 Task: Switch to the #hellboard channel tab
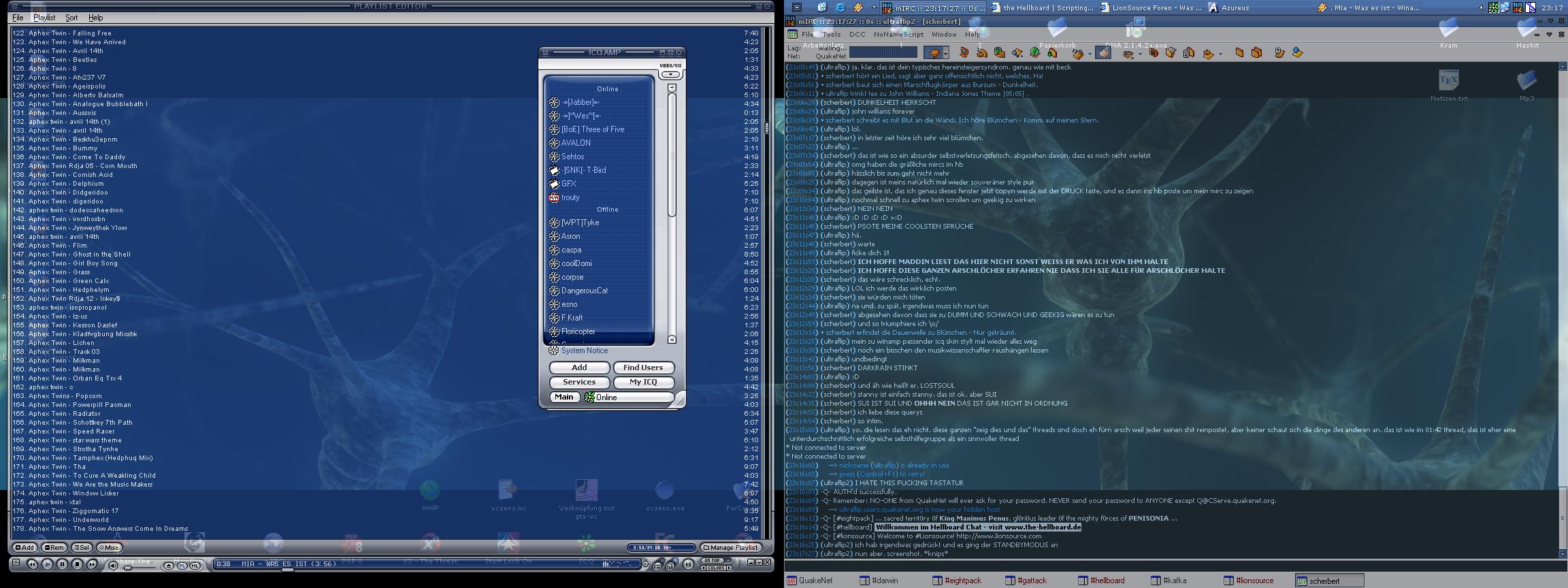1106,581
